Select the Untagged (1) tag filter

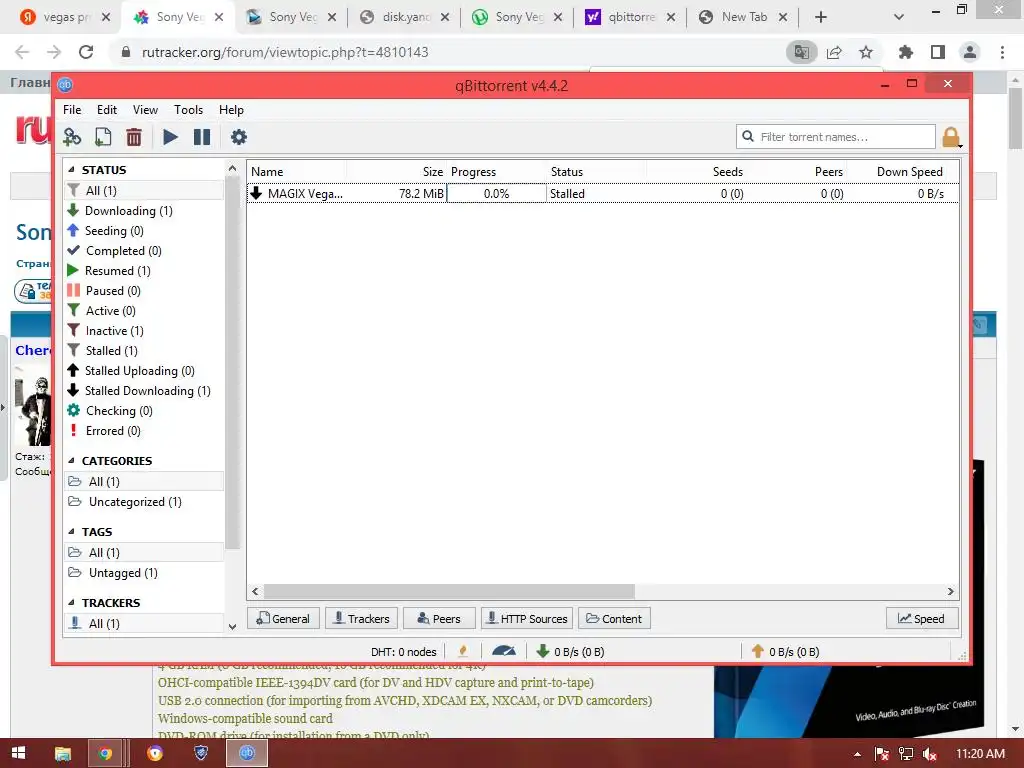(144, 573)
